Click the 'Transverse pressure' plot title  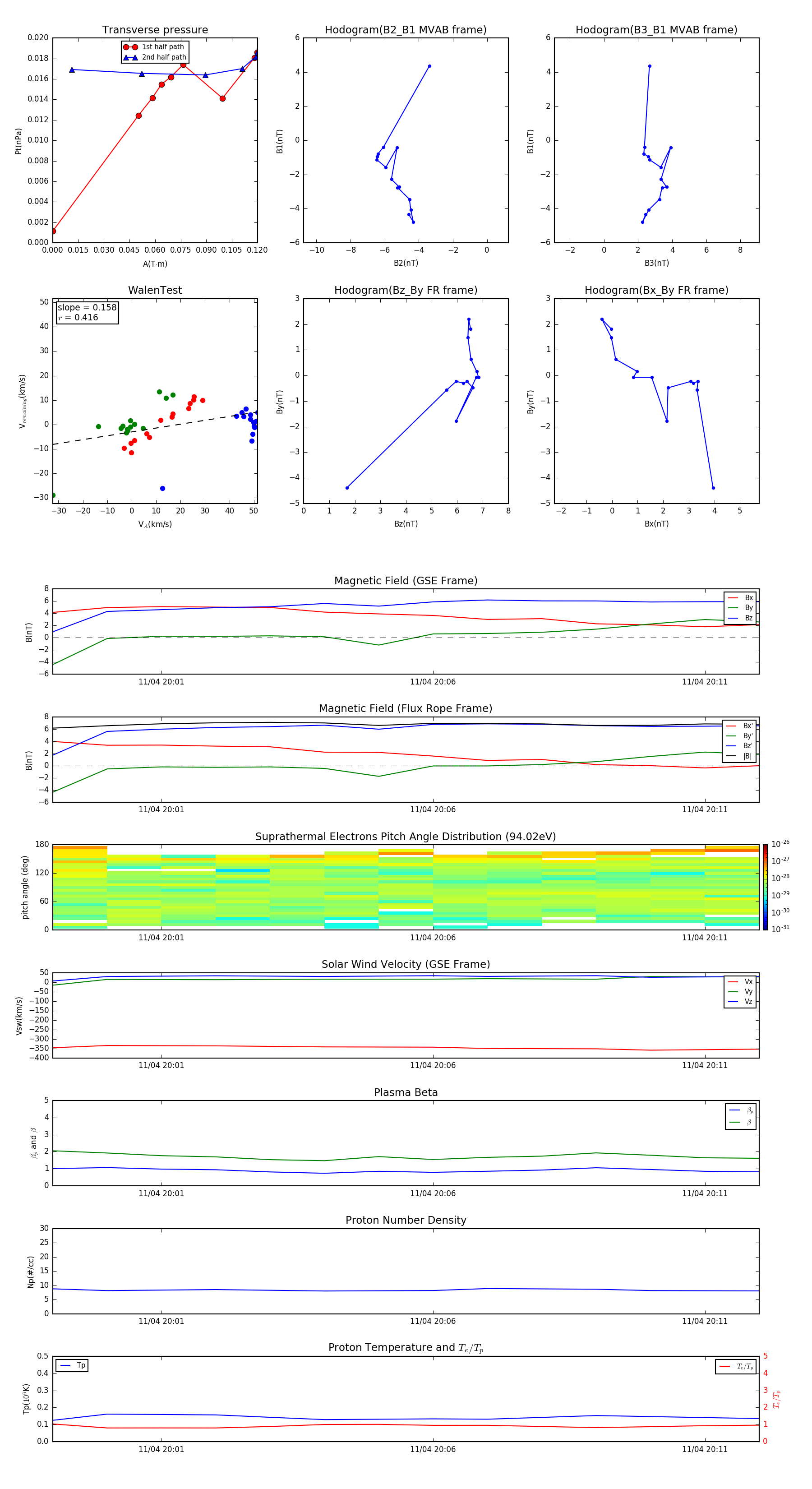155,30
